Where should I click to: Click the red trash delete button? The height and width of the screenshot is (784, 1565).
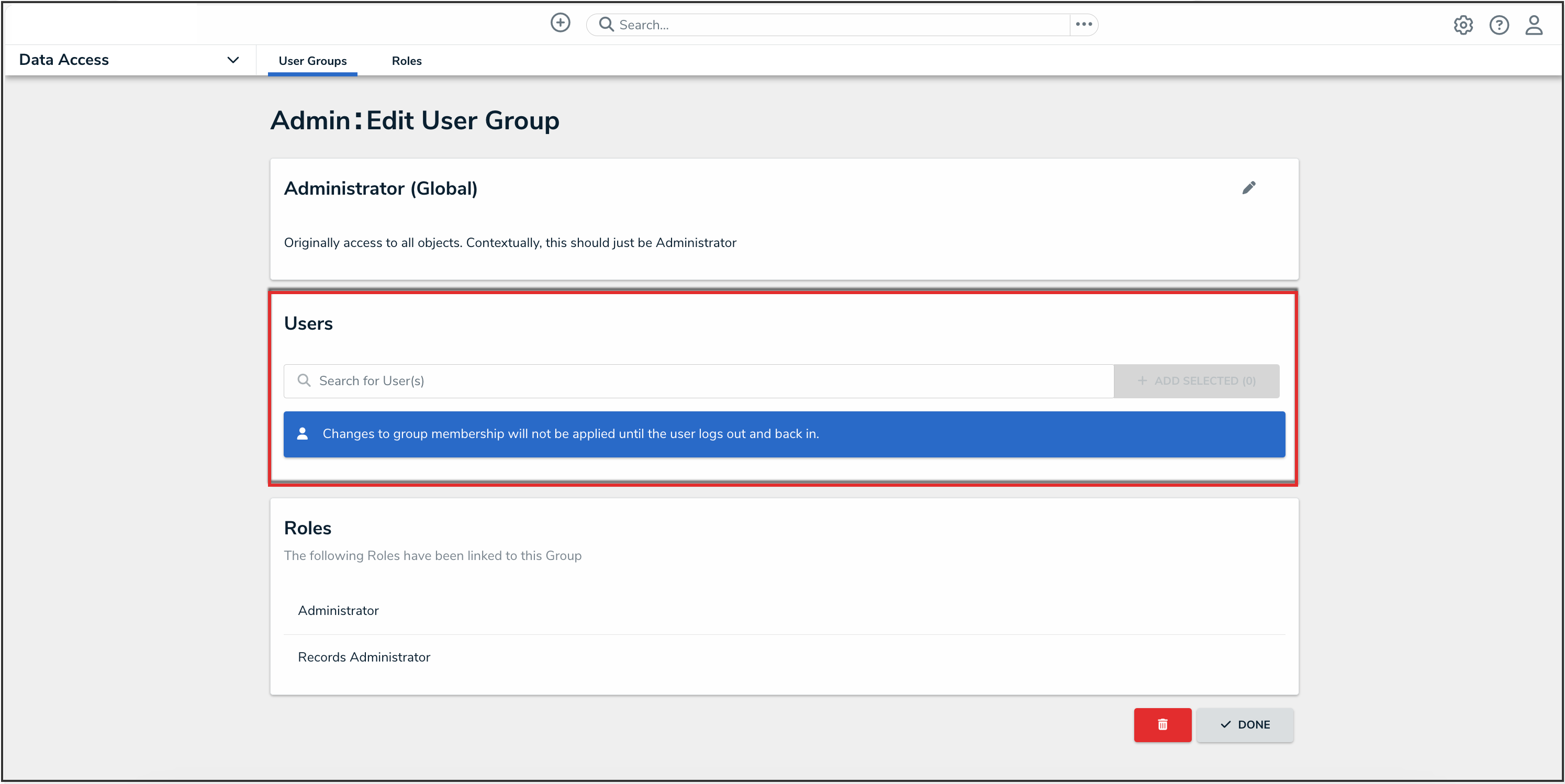tap(1162, 724)
